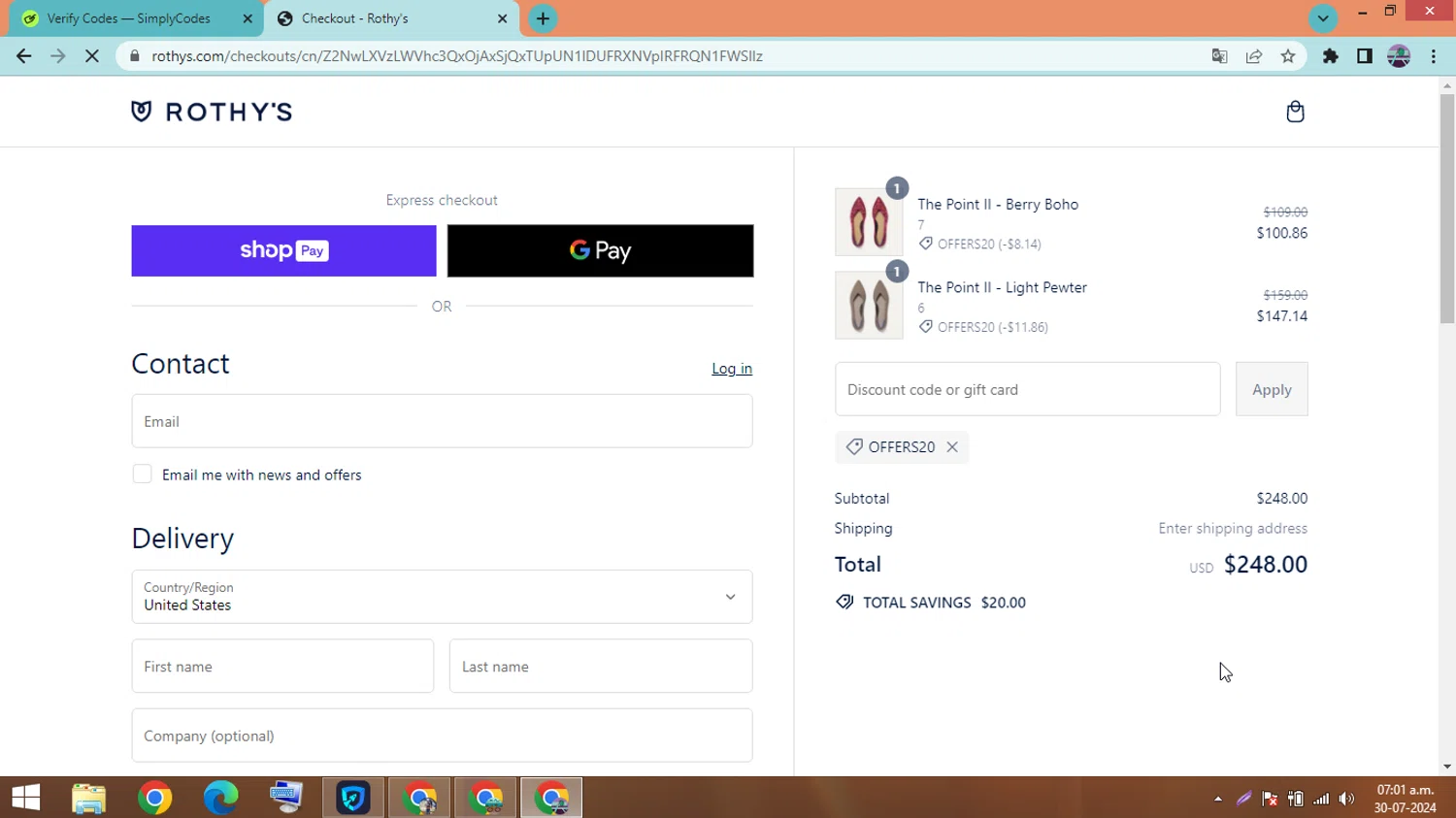The height and width of the screenshot is (818, 1456).
Task: Click the Log in link
Action: 732,369
